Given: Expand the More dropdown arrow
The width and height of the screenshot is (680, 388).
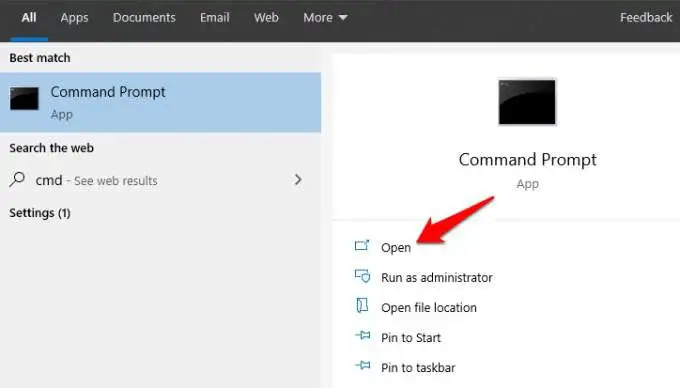Looking at the screenshot, I should (343, 18).
